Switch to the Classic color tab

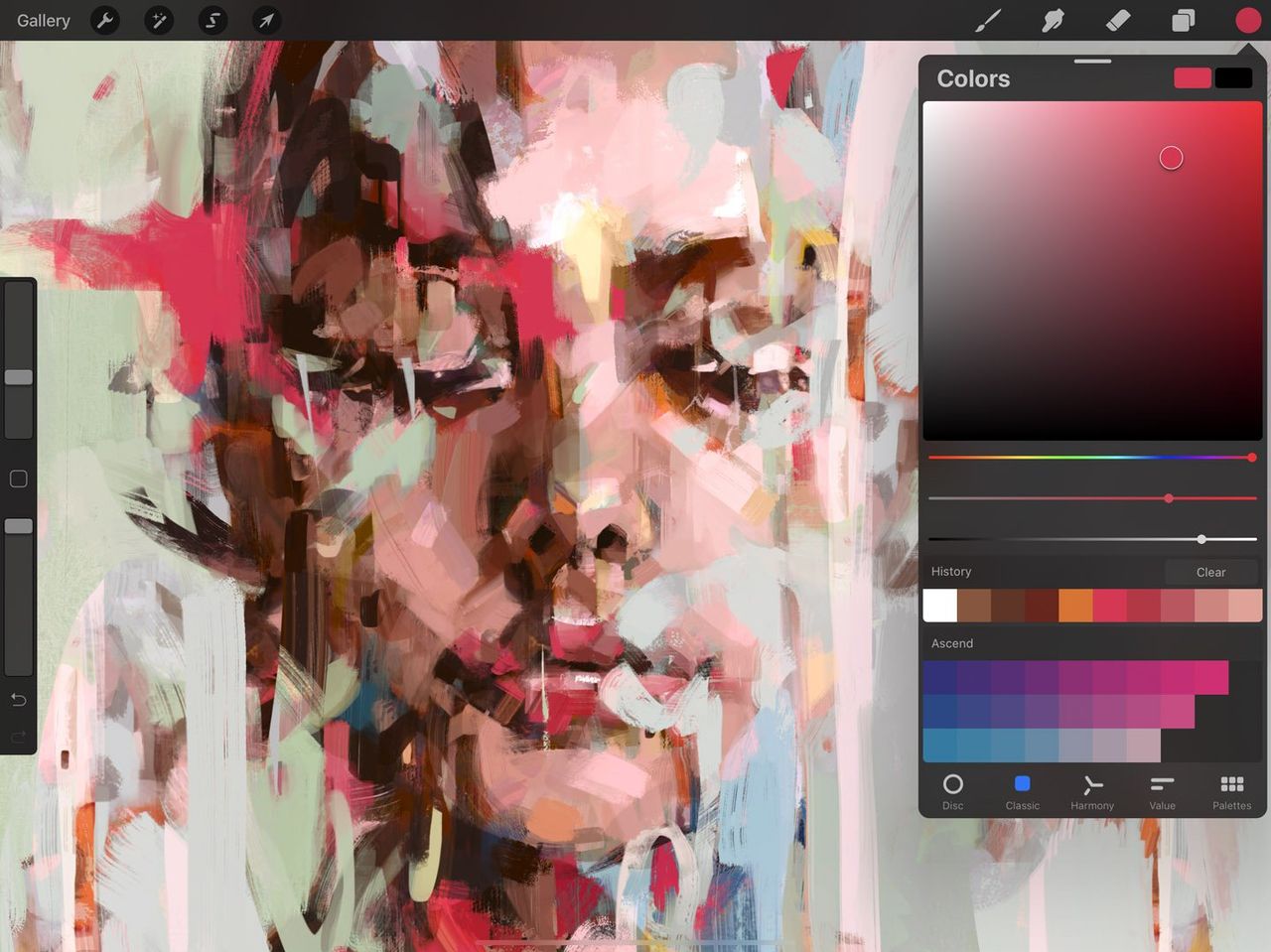tap(1022, 791)
